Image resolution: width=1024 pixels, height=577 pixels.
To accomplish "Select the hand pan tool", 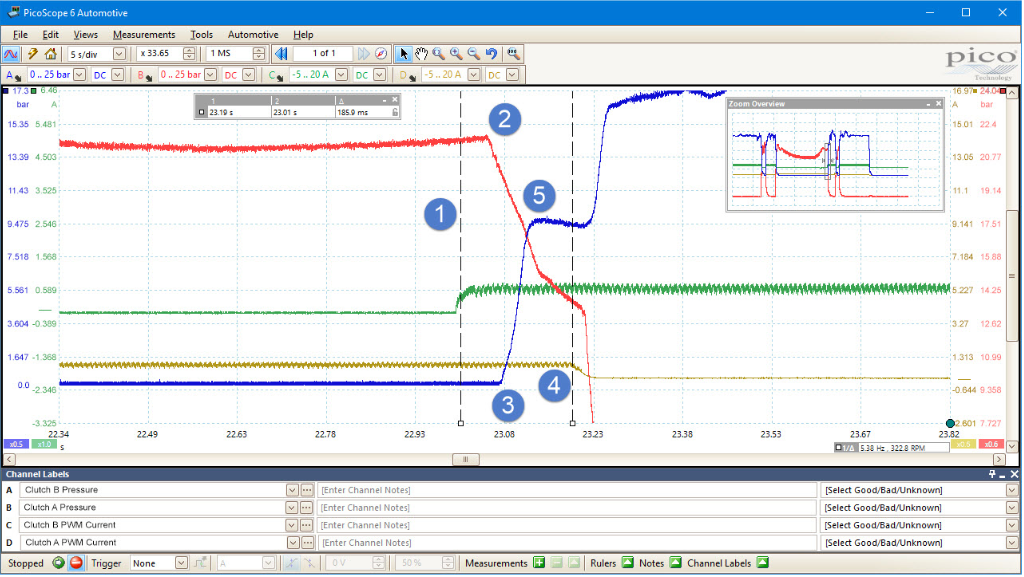I will point(421,54).
